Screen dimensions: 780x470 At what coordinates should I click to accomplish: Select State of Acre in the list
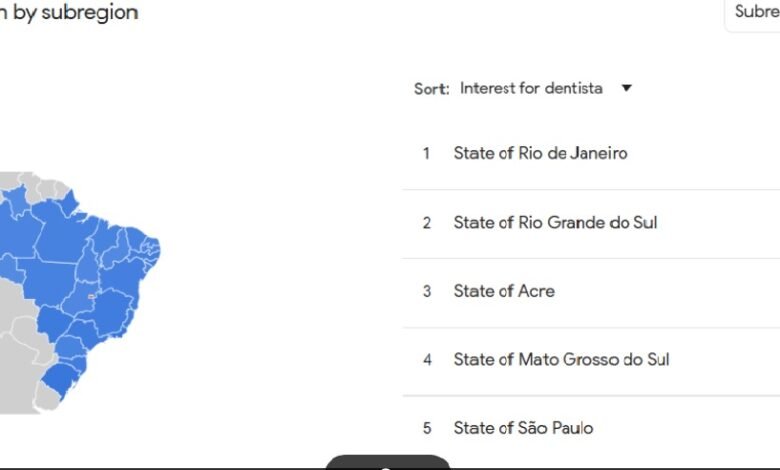[x=504, y=291]
